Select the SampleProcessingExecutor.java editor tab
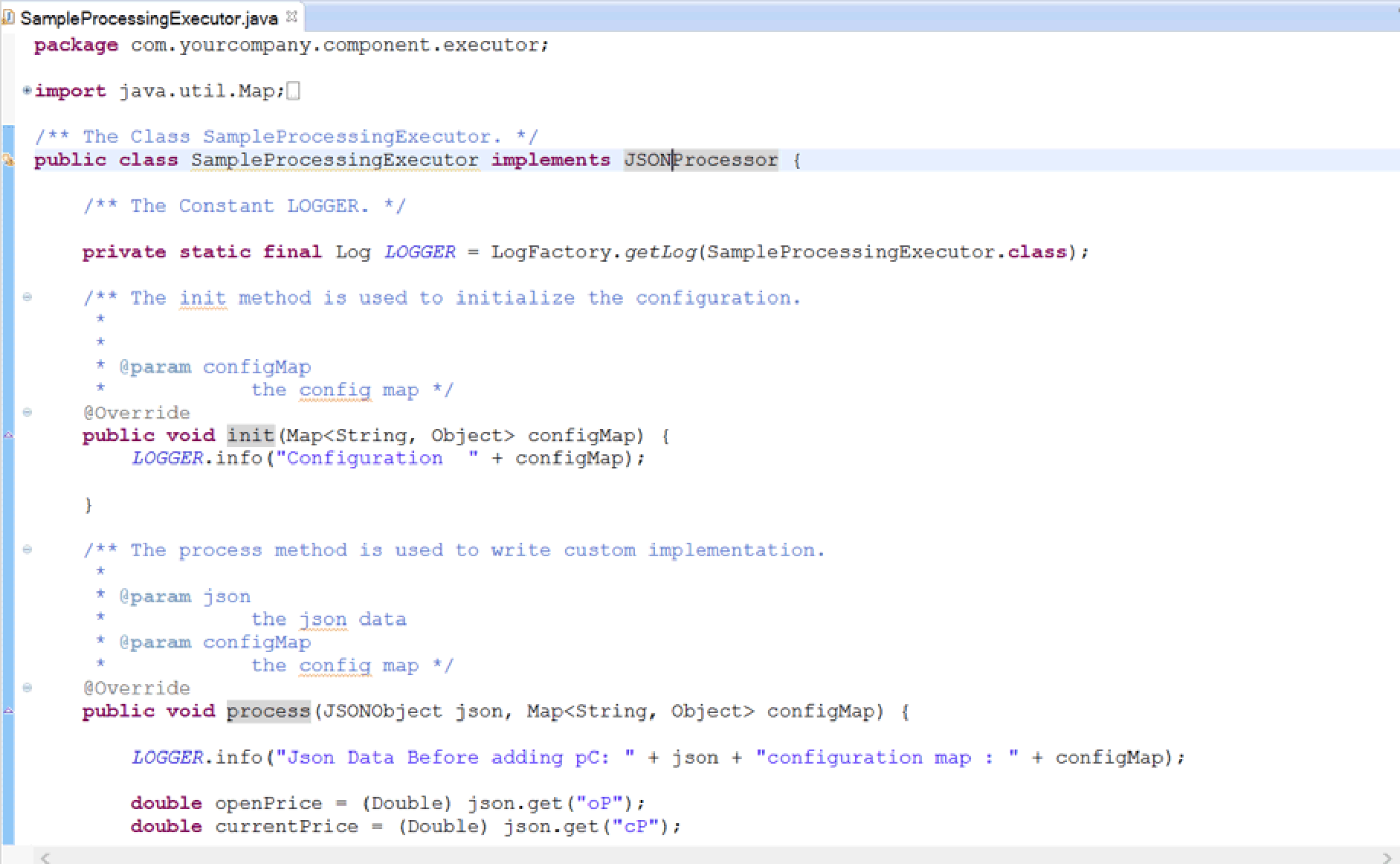This screenshot has height=864, width=1400. tap(149, 17)
